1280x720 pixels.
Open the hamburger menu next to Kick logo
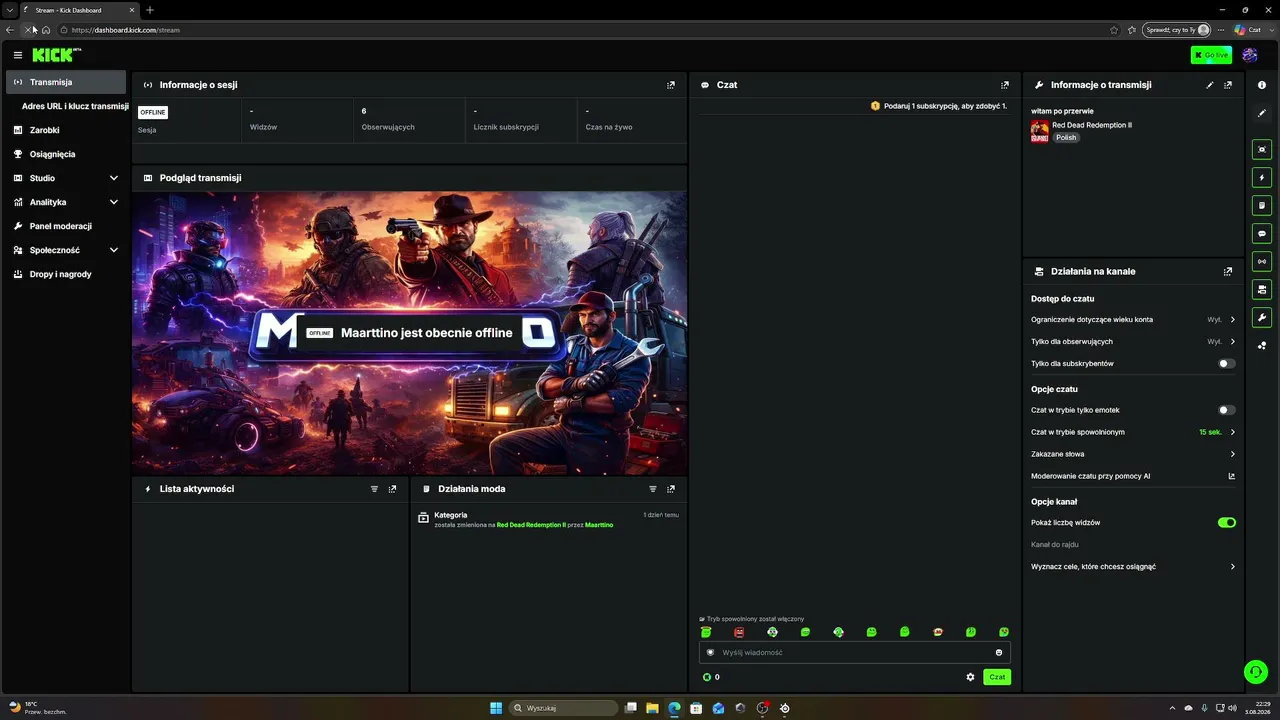coord(18,55)
